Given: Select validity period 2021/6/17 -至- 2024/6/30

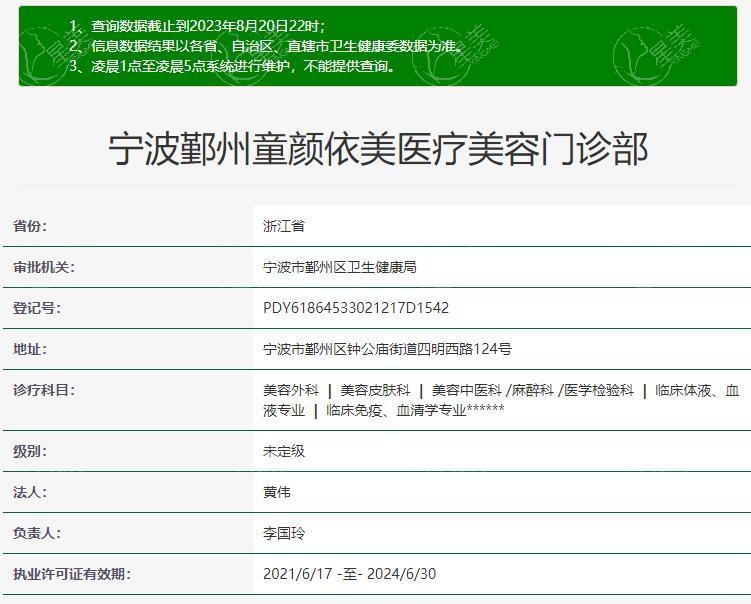Looking at the screenshot, I should pos(349,574).
